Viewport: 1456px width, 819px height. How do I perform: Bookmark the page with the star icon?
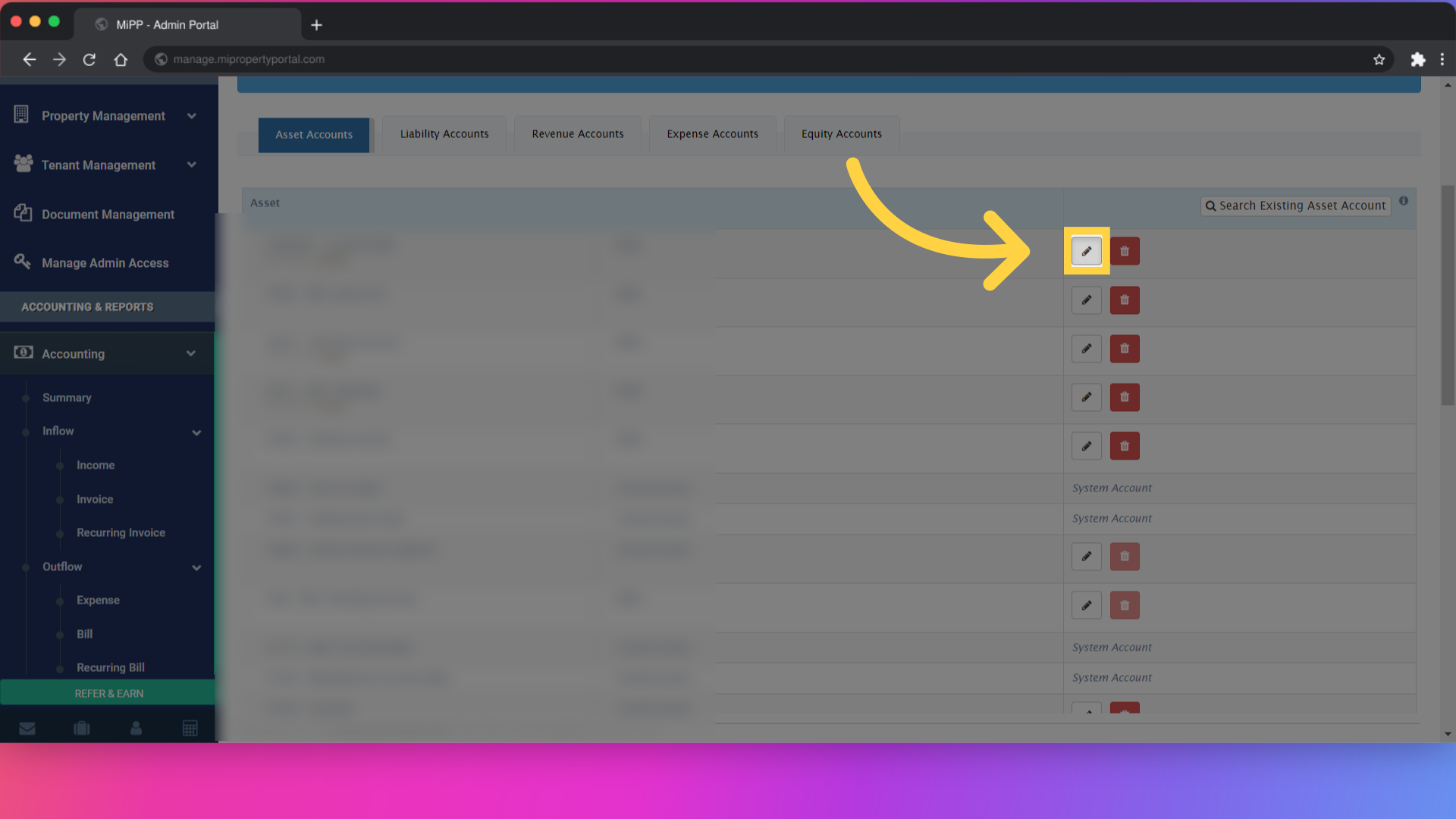1379,59
